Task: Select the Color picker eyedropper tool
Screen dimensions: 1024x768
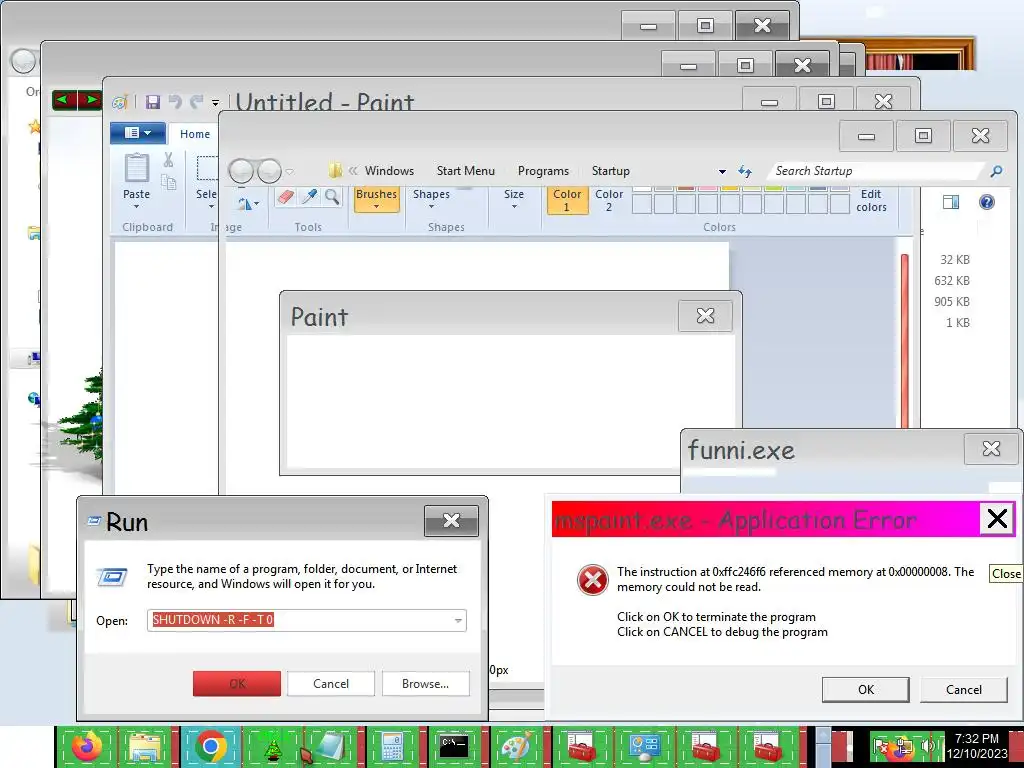Action: coord(310,197)
